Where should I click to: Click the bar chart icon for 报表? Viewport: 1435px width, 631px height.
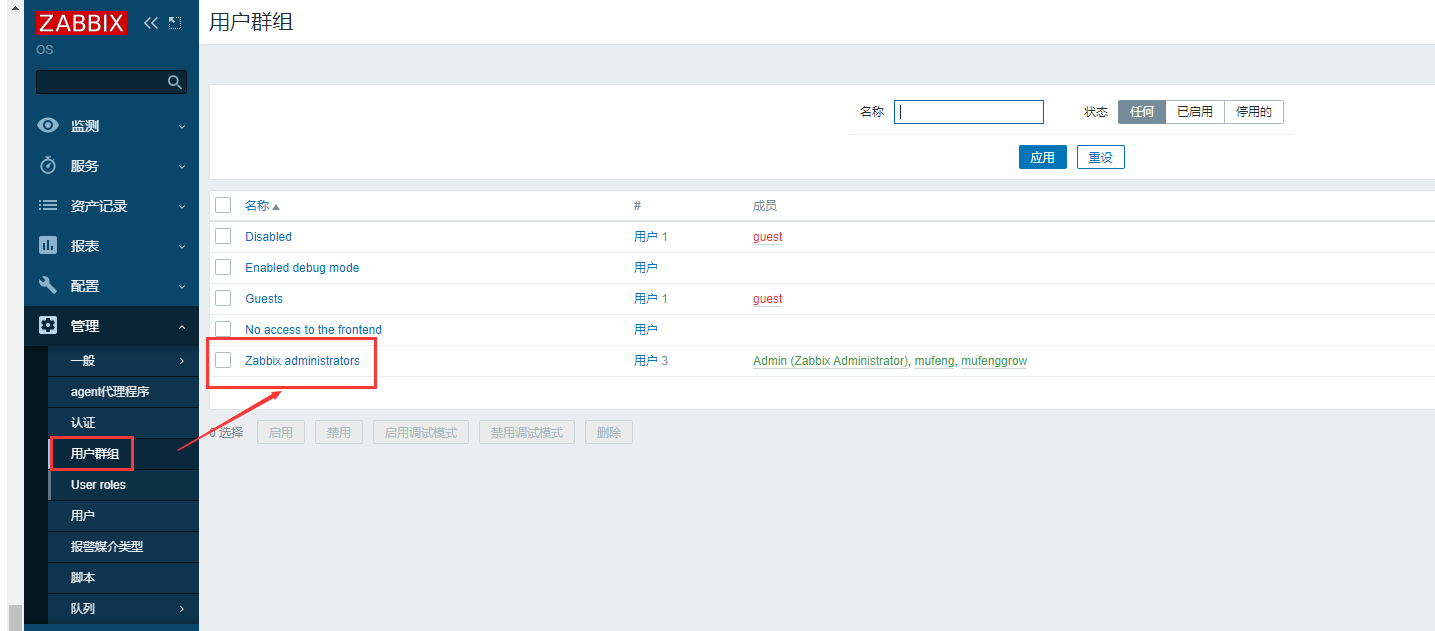[x=48, y=245]
